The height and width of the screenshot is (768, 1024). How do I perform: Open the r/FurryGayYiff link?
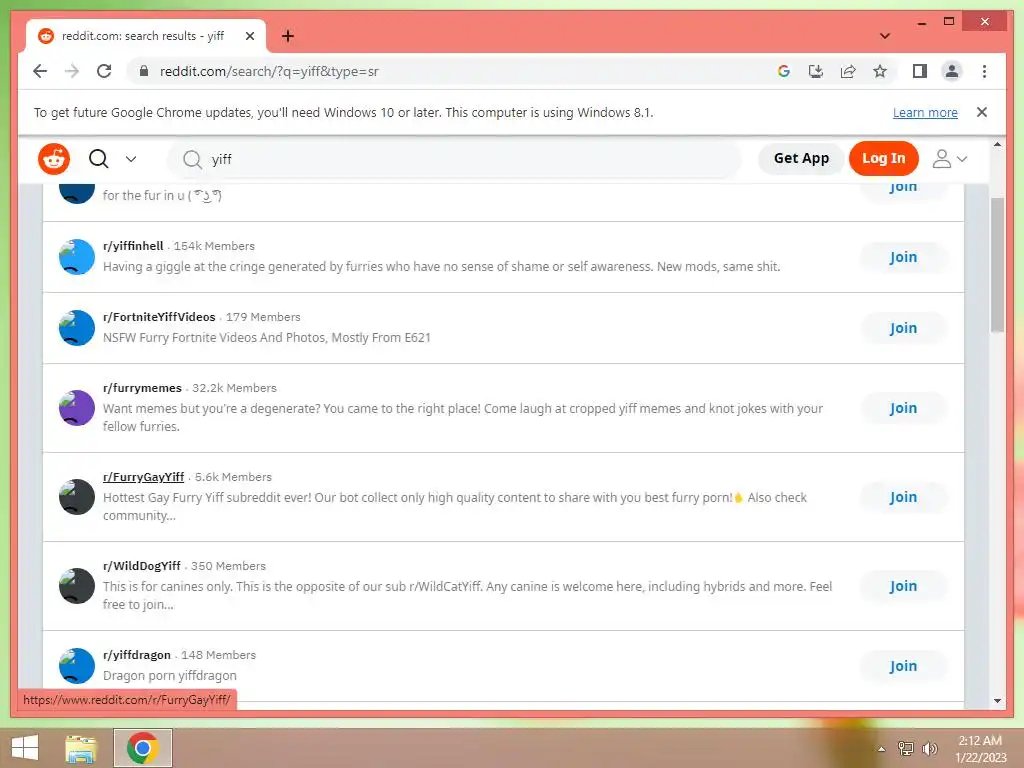click(x=143, y=477)
